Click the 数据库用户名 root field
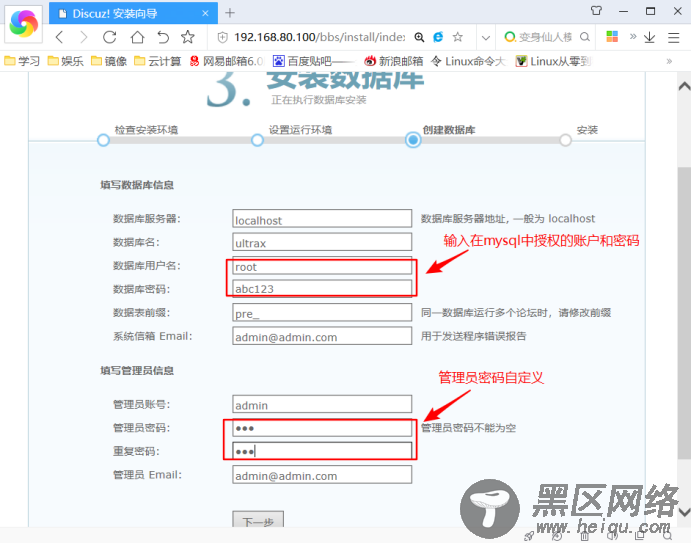Viewport: 692px width, 544px height. tap(322, 266)
